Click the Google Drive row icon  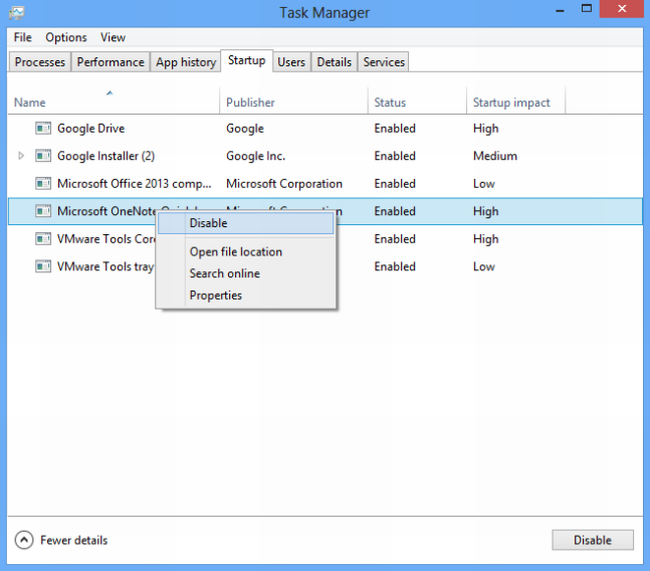pos(43,128)
